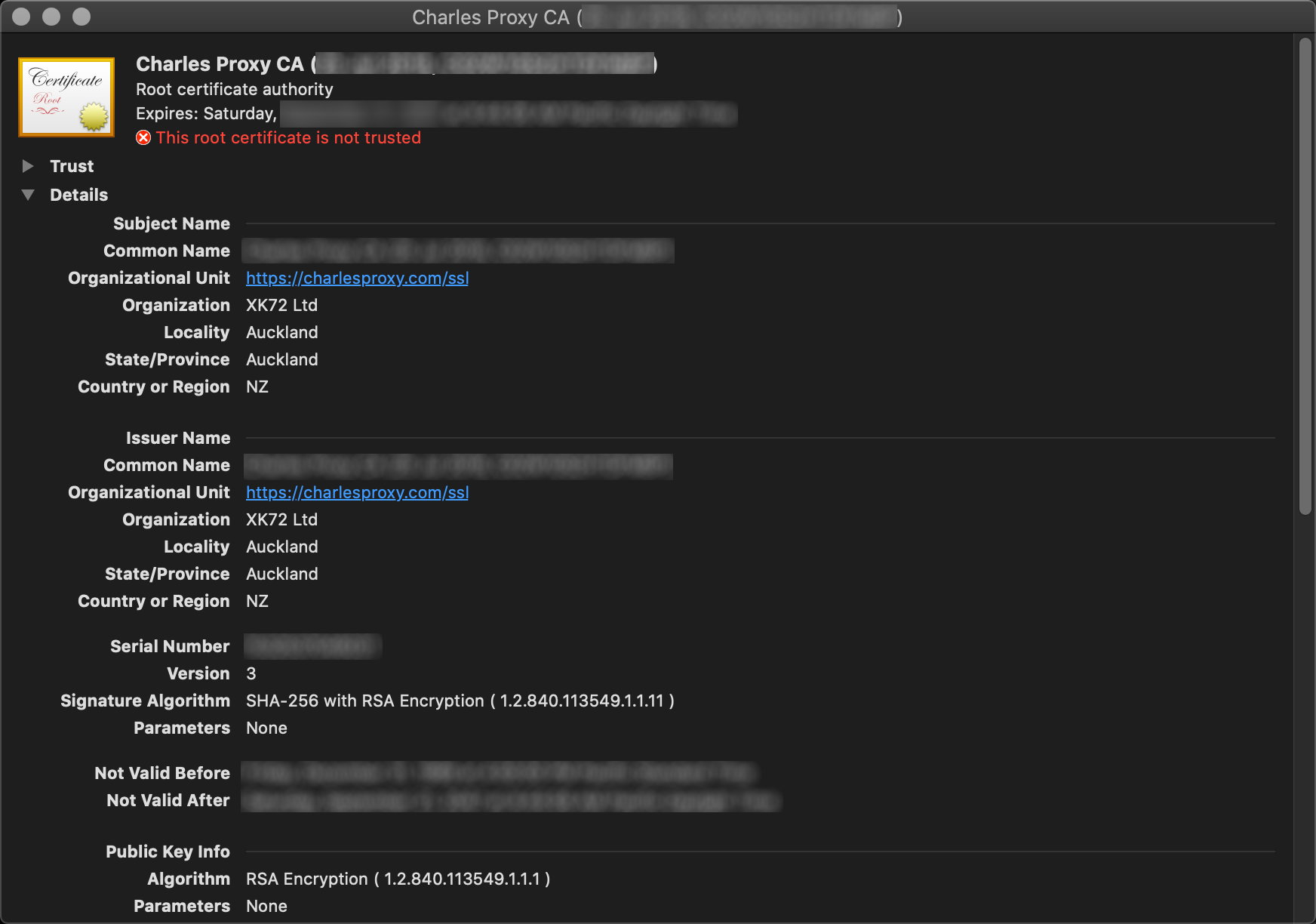Click the Charles Proxy CA certificate heading
Viewport: 1316px width, 924px height.
(x=397, y=64)
